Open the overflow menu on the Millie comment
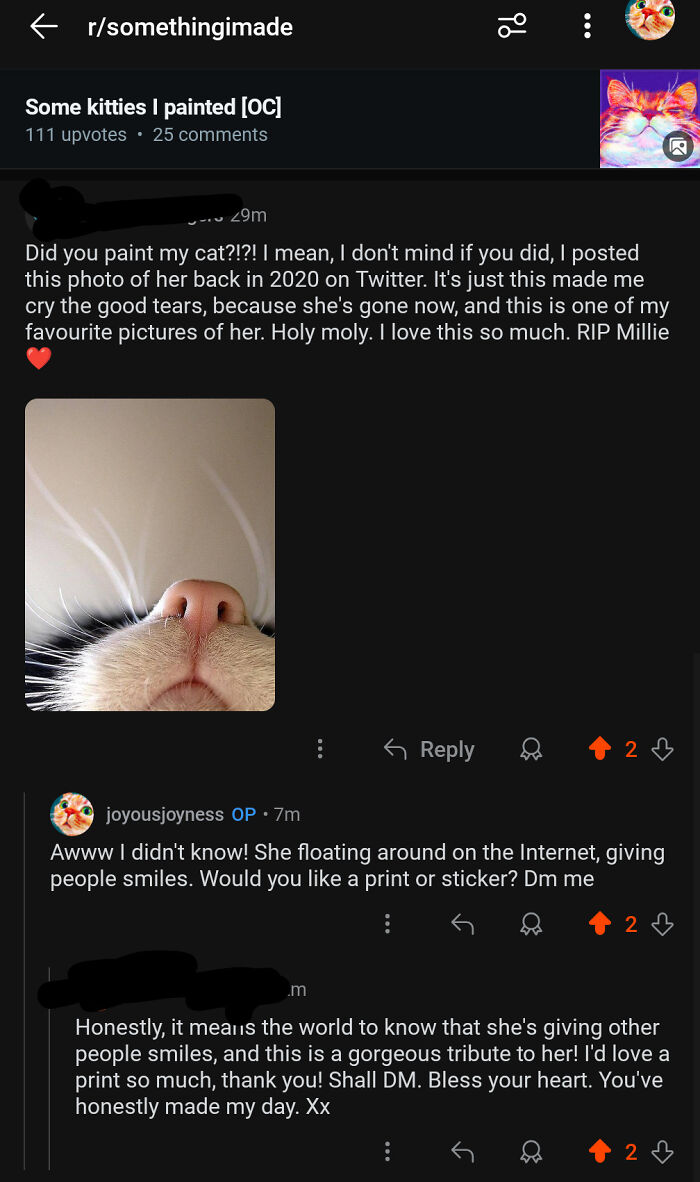 point(320,749)
